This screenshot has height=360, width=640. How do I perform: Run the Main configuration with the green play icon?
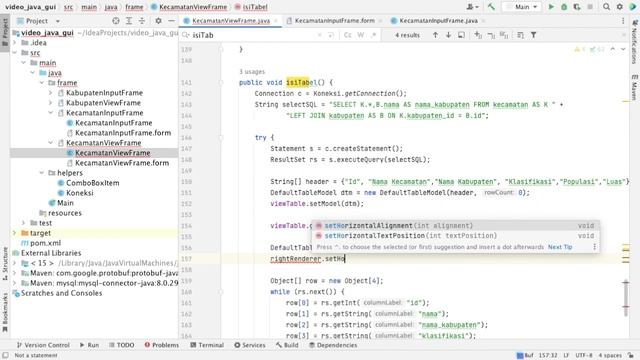click(x=551, y=7)
